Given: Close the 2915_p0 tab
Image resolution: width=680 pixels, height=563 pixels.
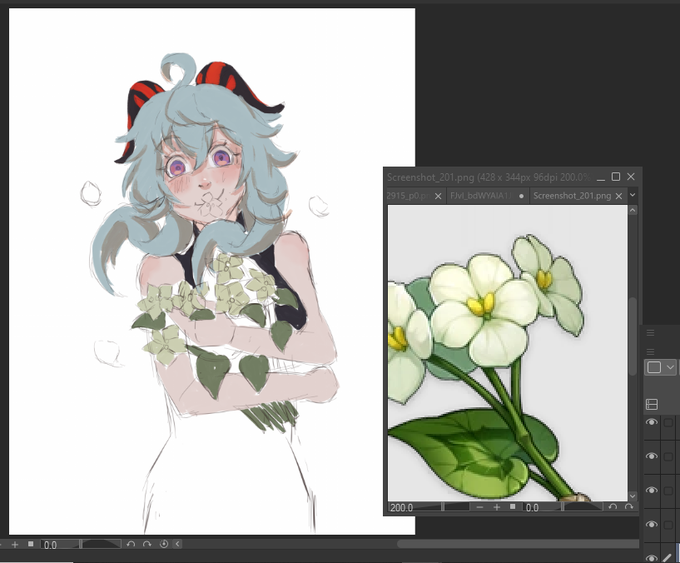Looking at the screenshot, I should click(438, 196).
